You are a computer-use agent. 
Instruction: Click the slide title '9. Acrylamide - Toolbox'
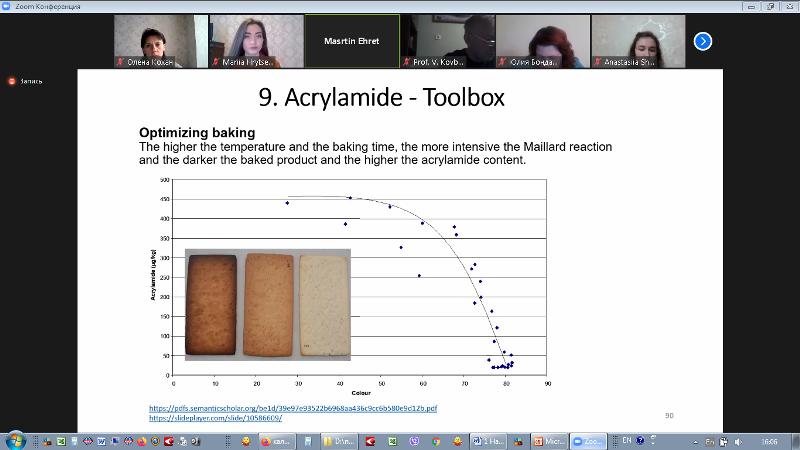[382, 97]
